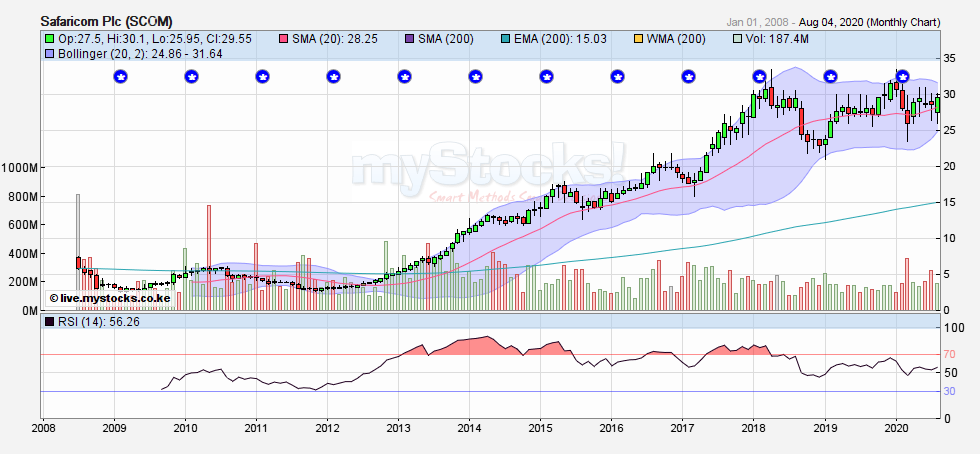Click the red SMA (20) legend swatch
This screenshot has width=980, height=454.
pyautogui.click(x=283, y=38)
